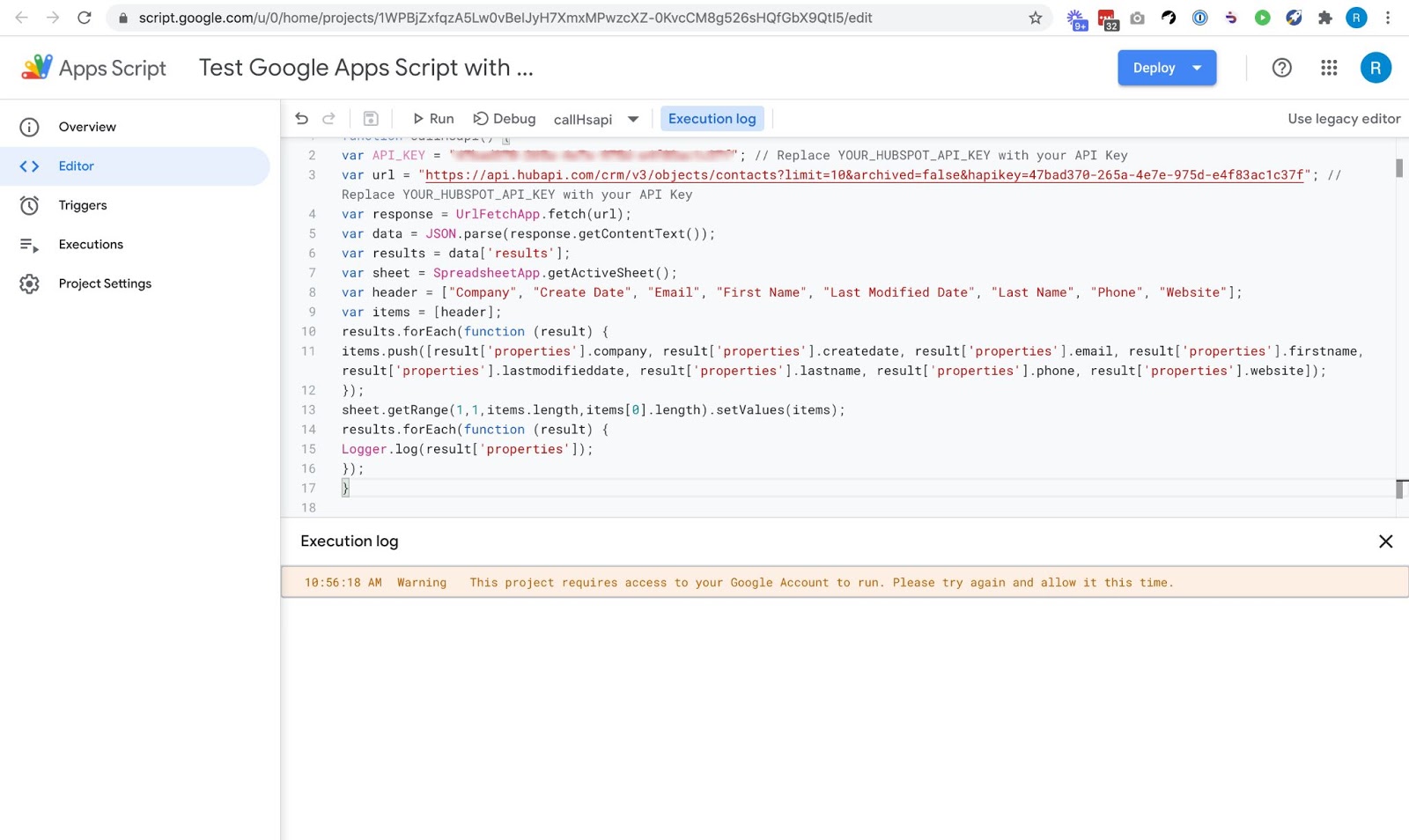The height and width of the screenshot is (840, 1409).
Task: Open the Help question mark icon
Action: (1282, 68)
